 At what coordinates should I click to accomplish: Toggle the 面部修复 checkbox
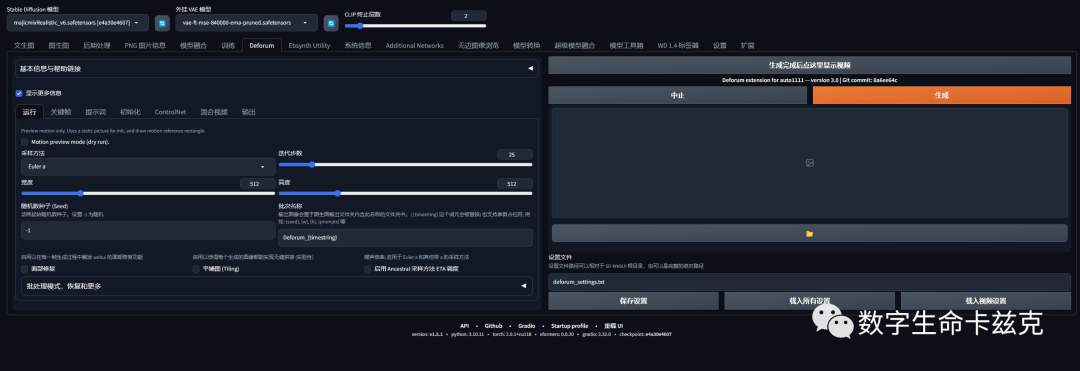(25, 269)
